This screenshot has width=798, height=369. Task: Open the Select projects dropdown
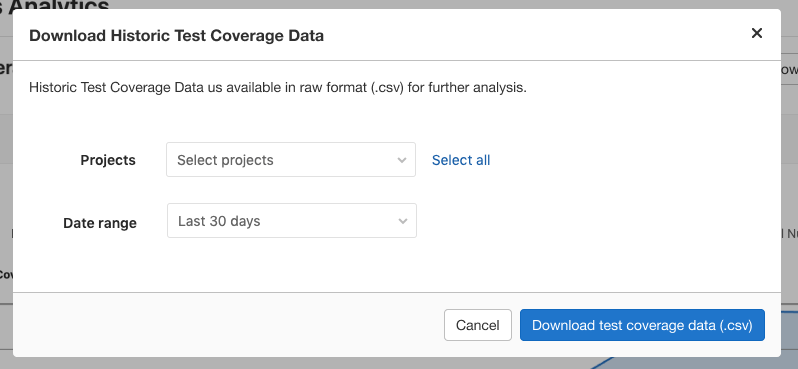click(291, 160)
